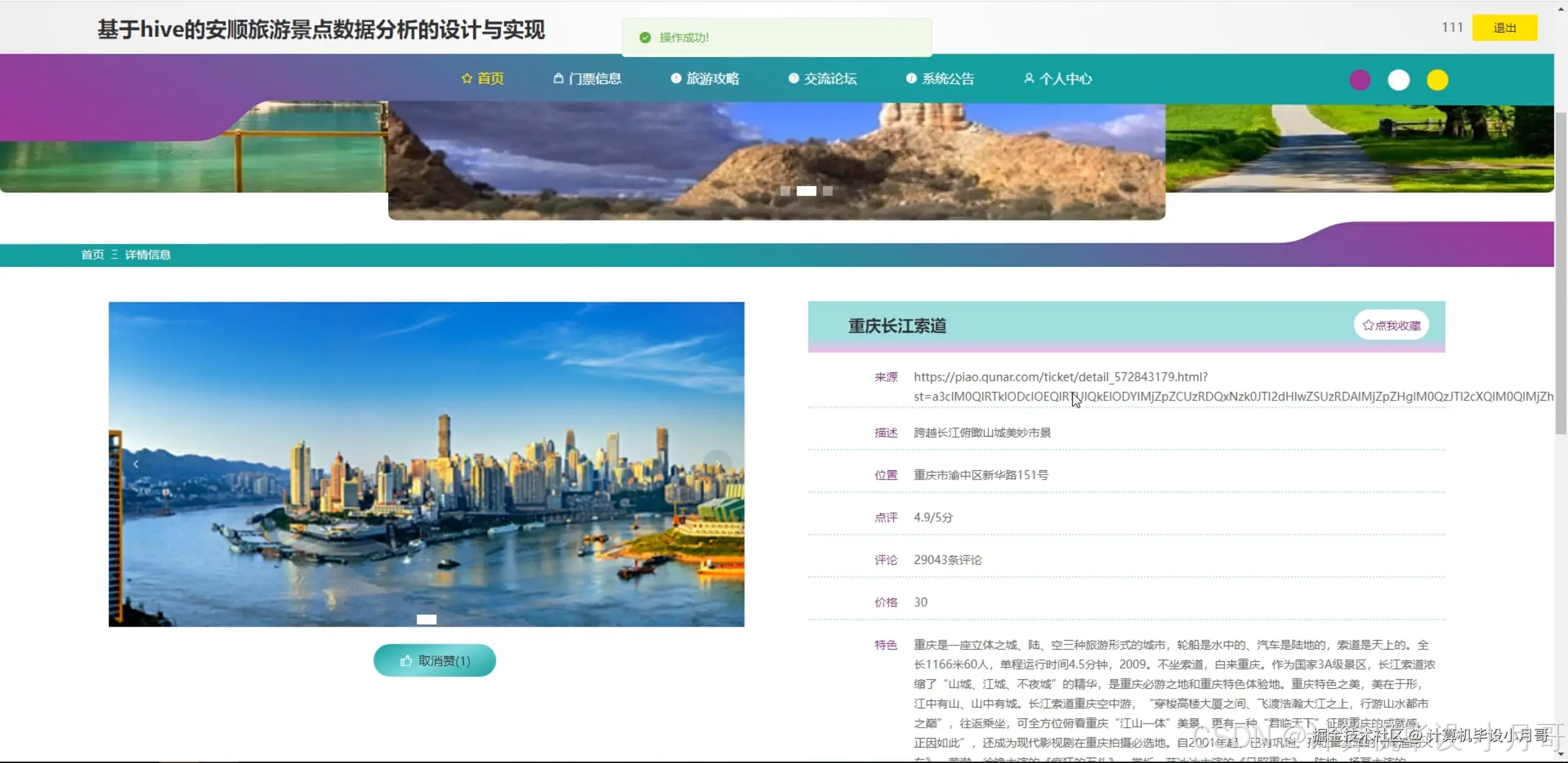Click the person icon next to 个人中心

[x=1029, y=78]
